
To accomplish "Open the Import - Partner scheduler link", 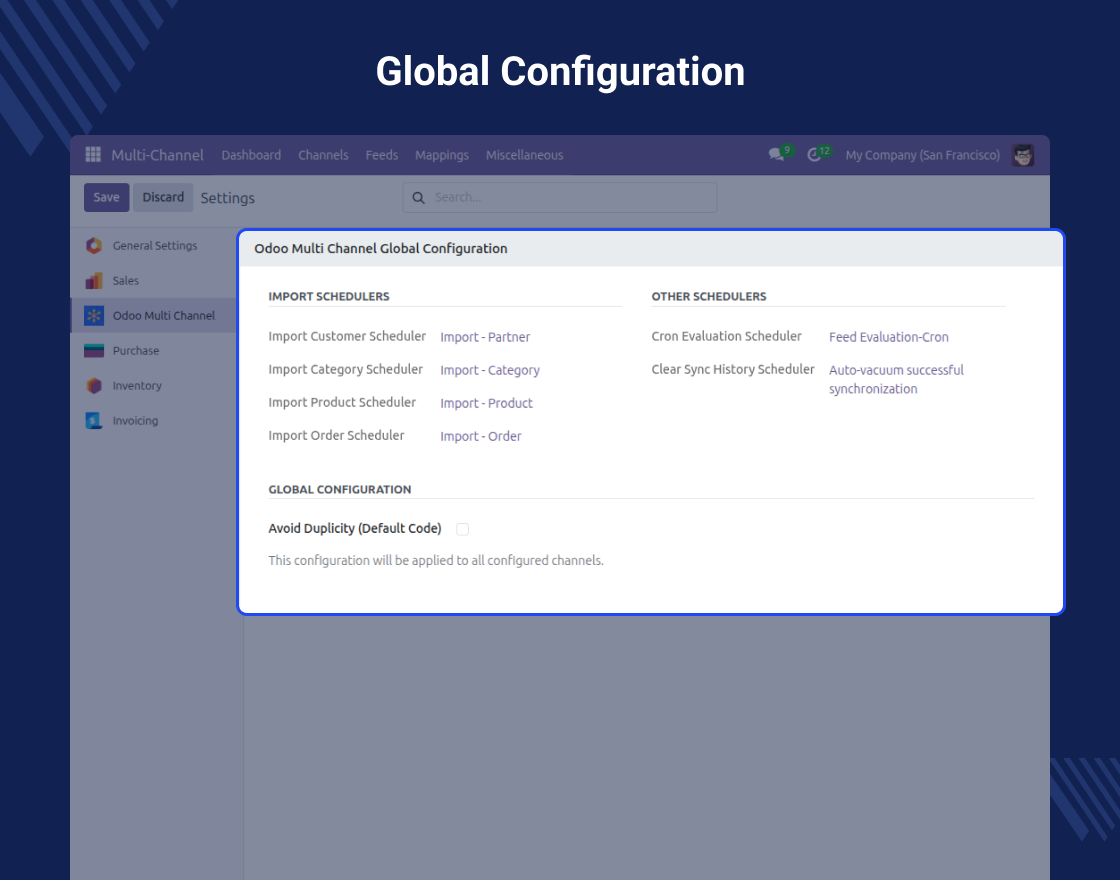I will (485, 337).
